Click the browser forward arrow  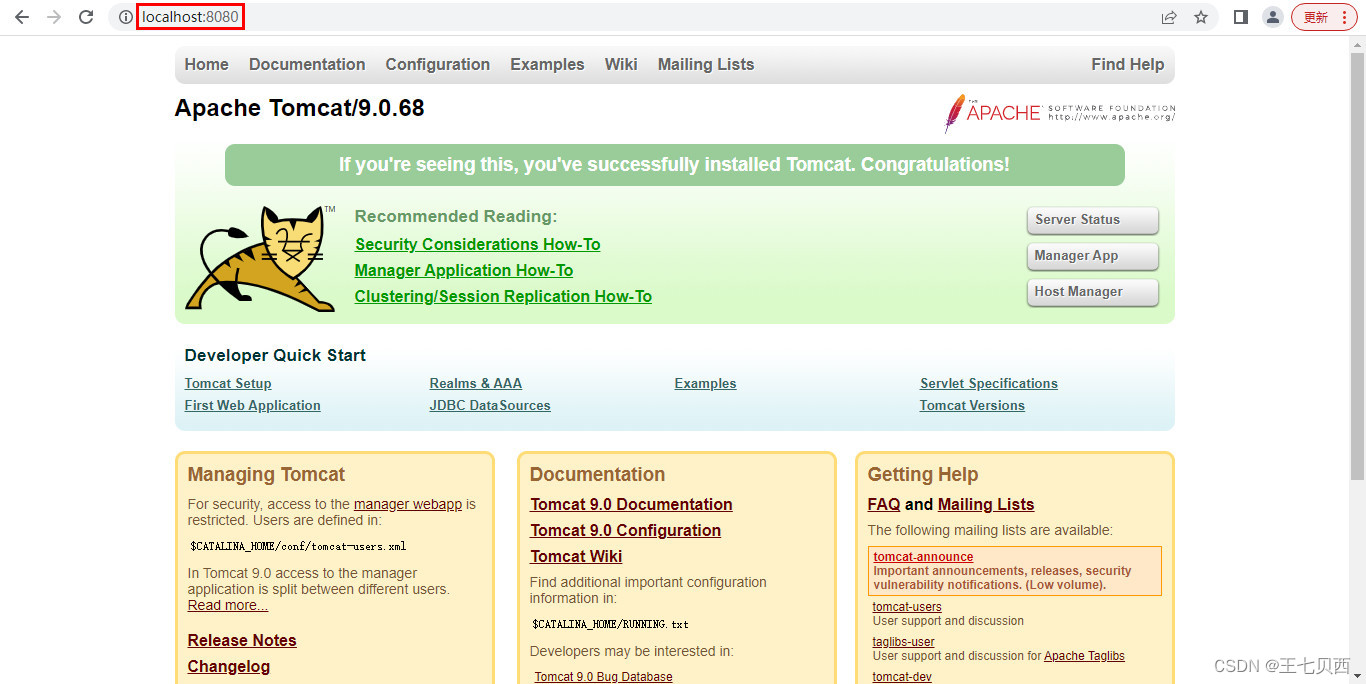click(x=54, y=17)
